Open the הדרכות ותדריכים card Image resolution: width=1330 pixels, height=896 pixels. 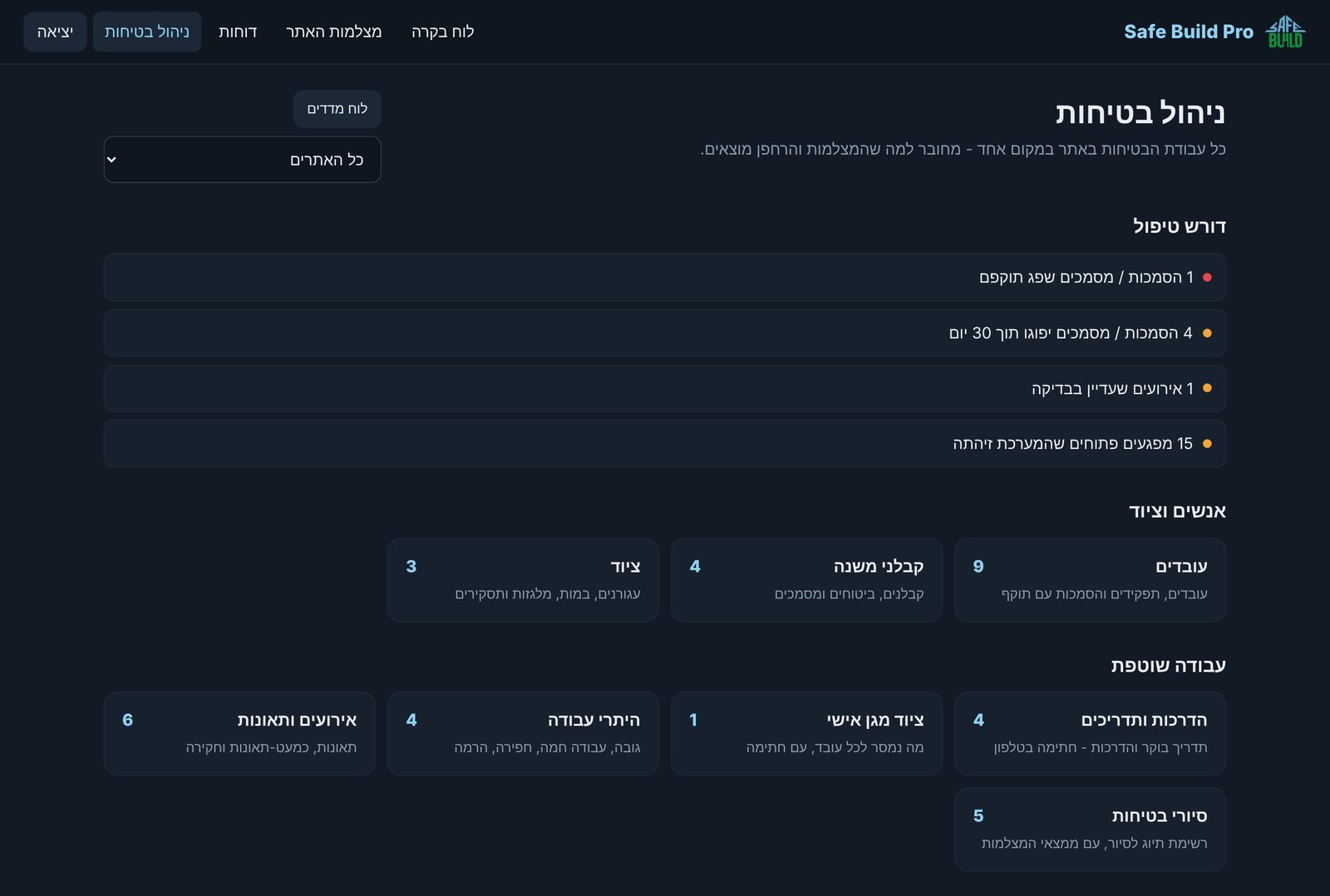tap(1090, 733)
